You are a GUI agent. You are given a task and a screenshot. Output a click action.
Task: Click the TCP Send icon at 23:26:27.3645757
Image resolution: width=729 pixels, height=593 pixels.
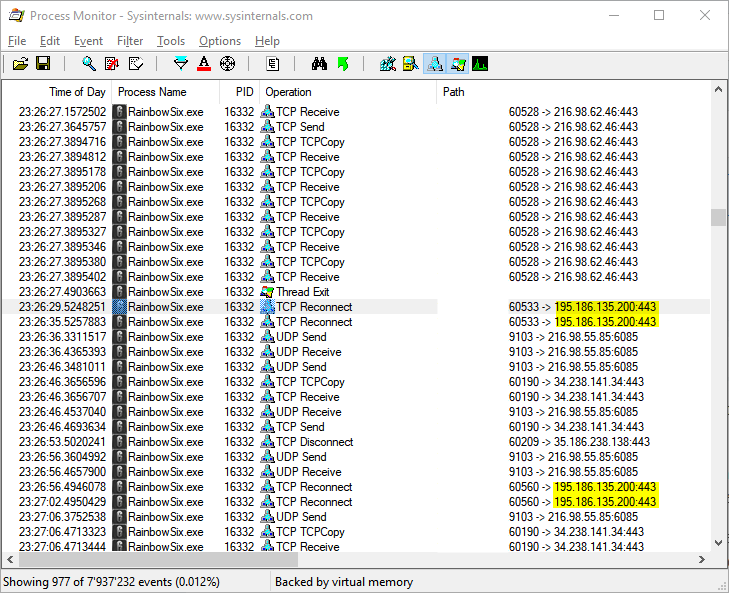point(267,127)
